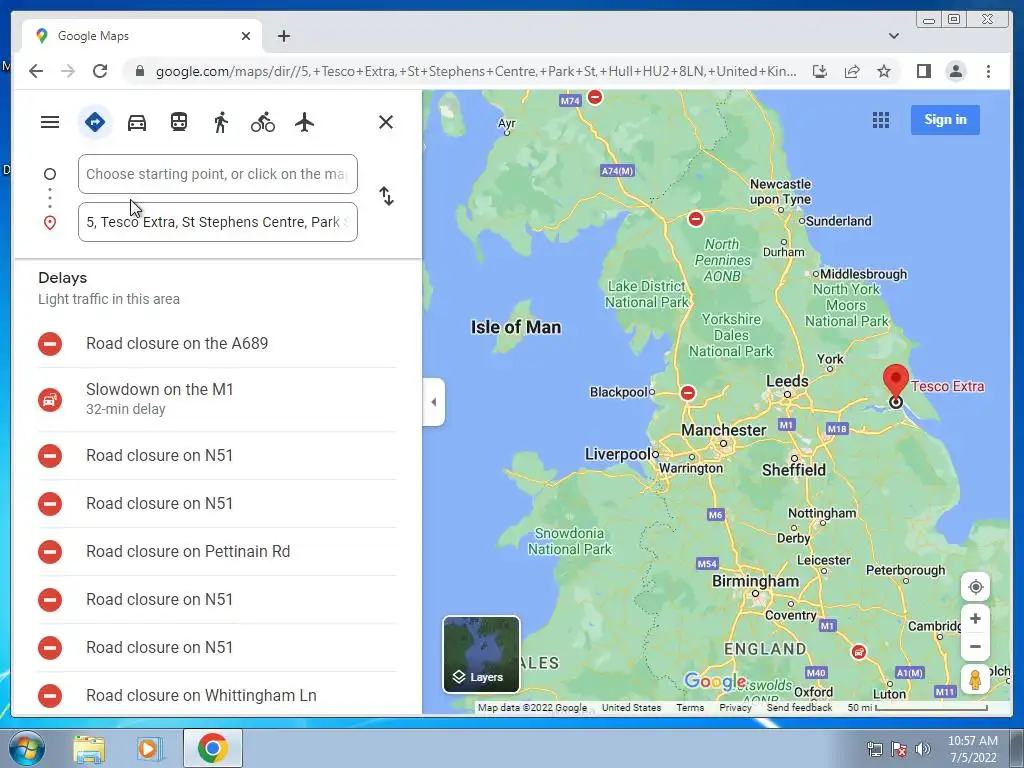
Task: Select Flights travel mode
Action: coord(304,122)
